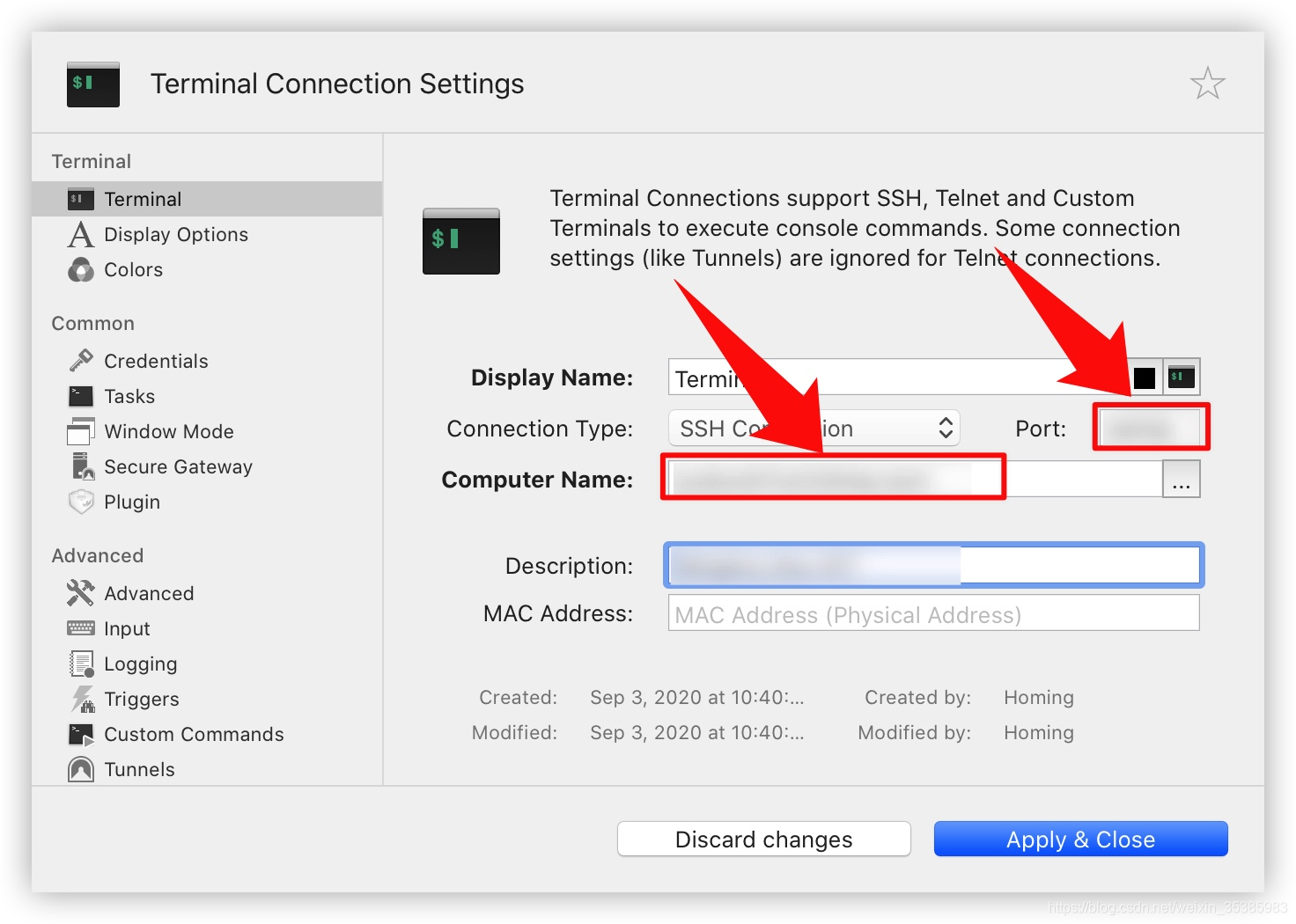Click into the Display Name field
This screenshot has height=924, width=1296.
pyautogui.click(x=898, y=378)
